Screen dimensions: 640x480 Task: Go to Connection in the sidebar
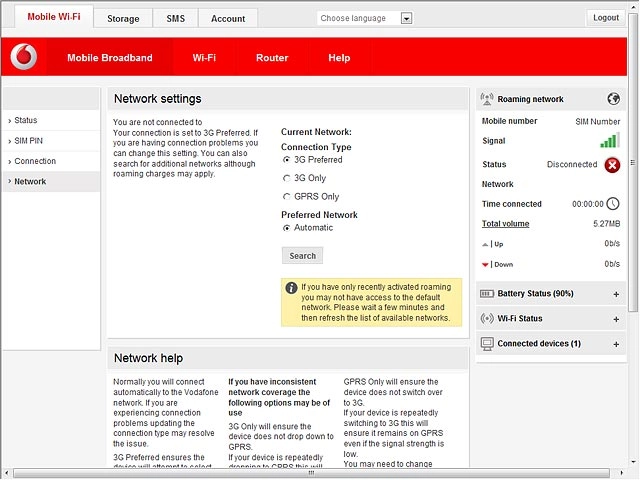click(x=51, y=161)
